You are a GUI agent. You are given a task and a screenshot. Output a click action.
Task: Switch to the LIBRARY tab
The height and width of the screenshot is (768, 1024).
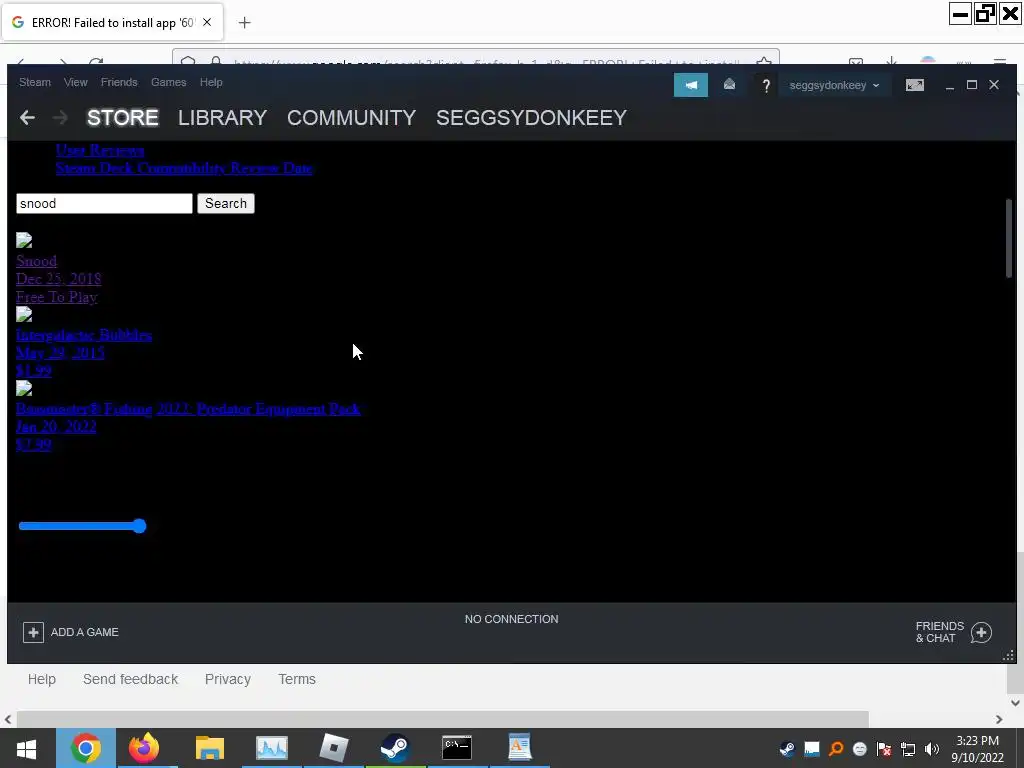[222, 118]
